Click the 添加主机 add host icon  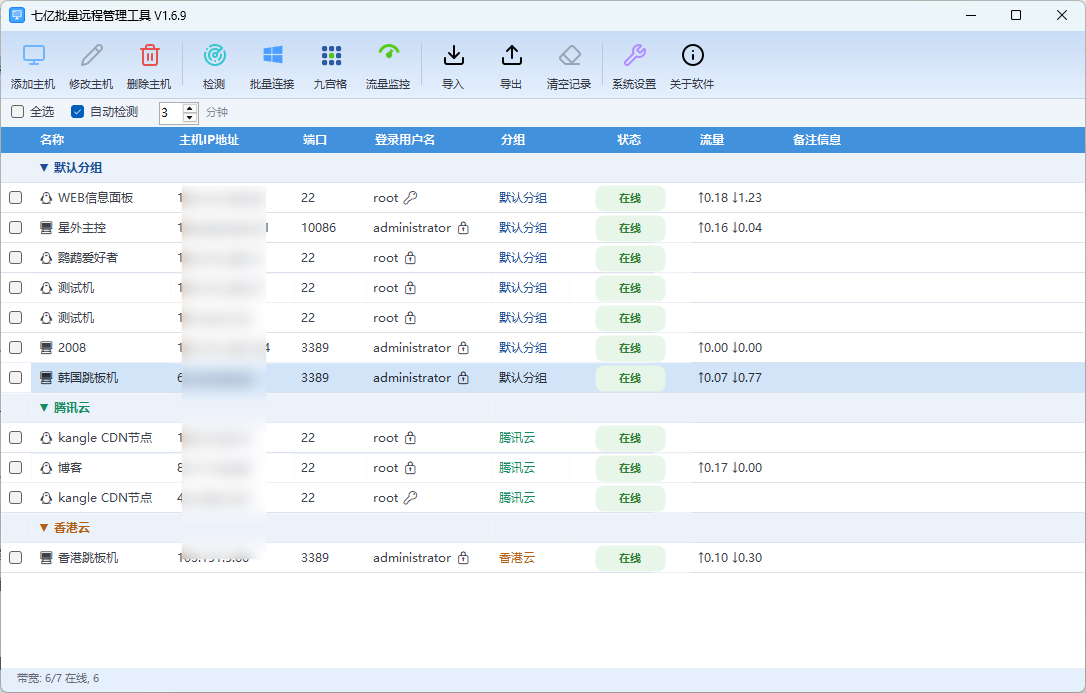[x=33, y=55]
